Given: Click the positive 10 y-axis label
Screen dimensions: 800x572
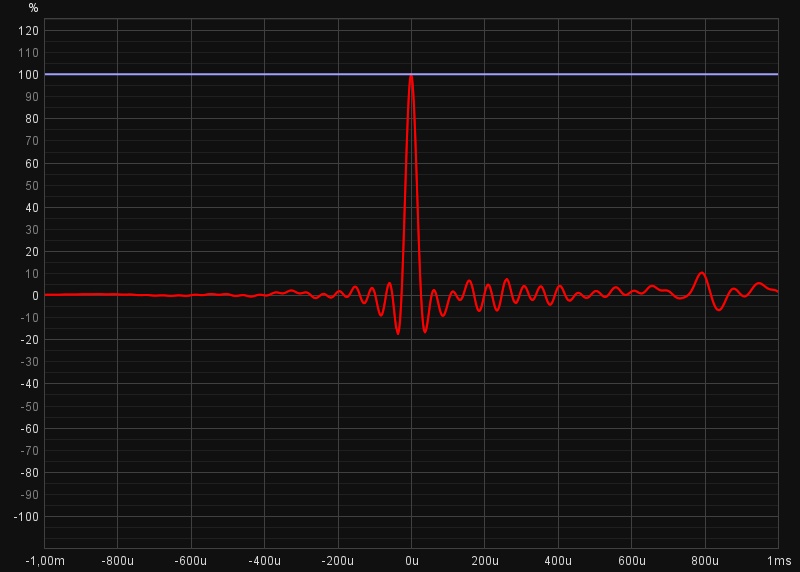Looking at the screenshot, I should pyautogui.click(x=32, y=274).
